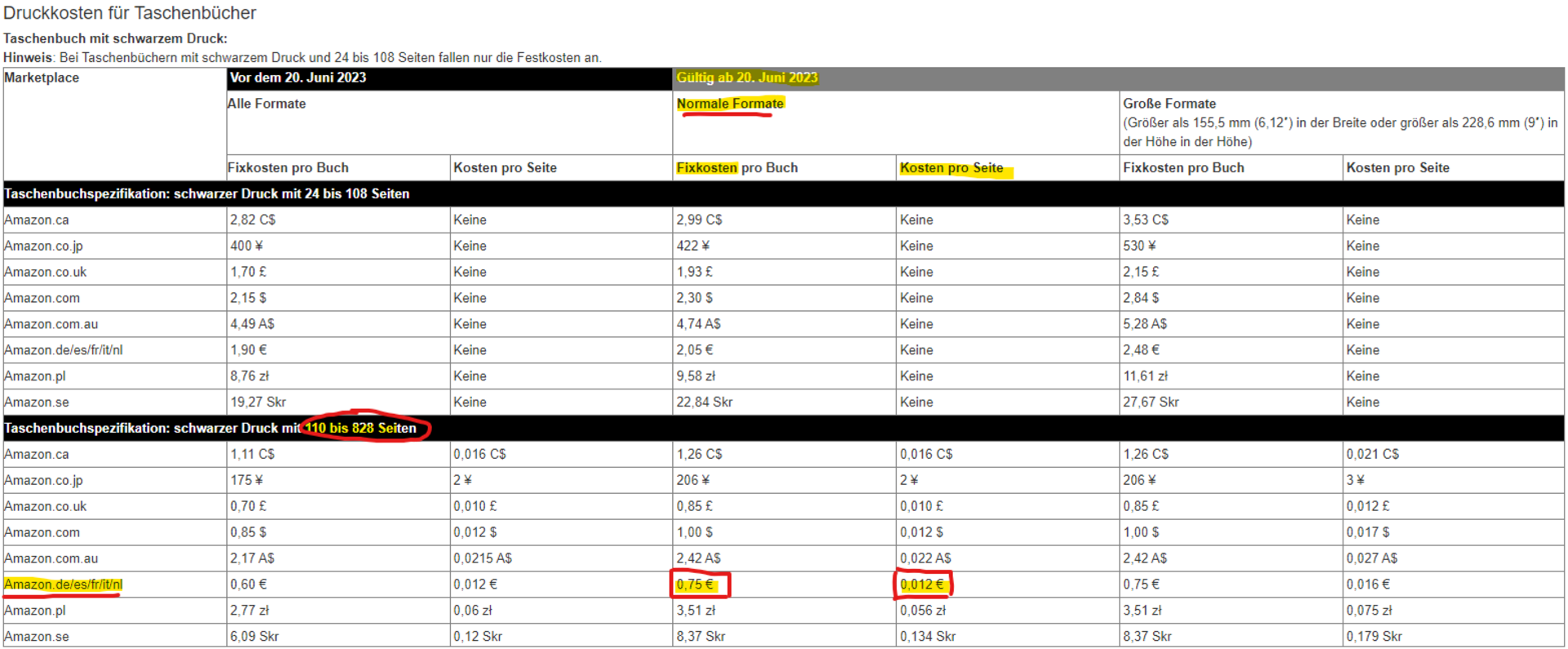Select the '1,11 C$' cell
The image size is (1568, 649).
coord(338,454)
